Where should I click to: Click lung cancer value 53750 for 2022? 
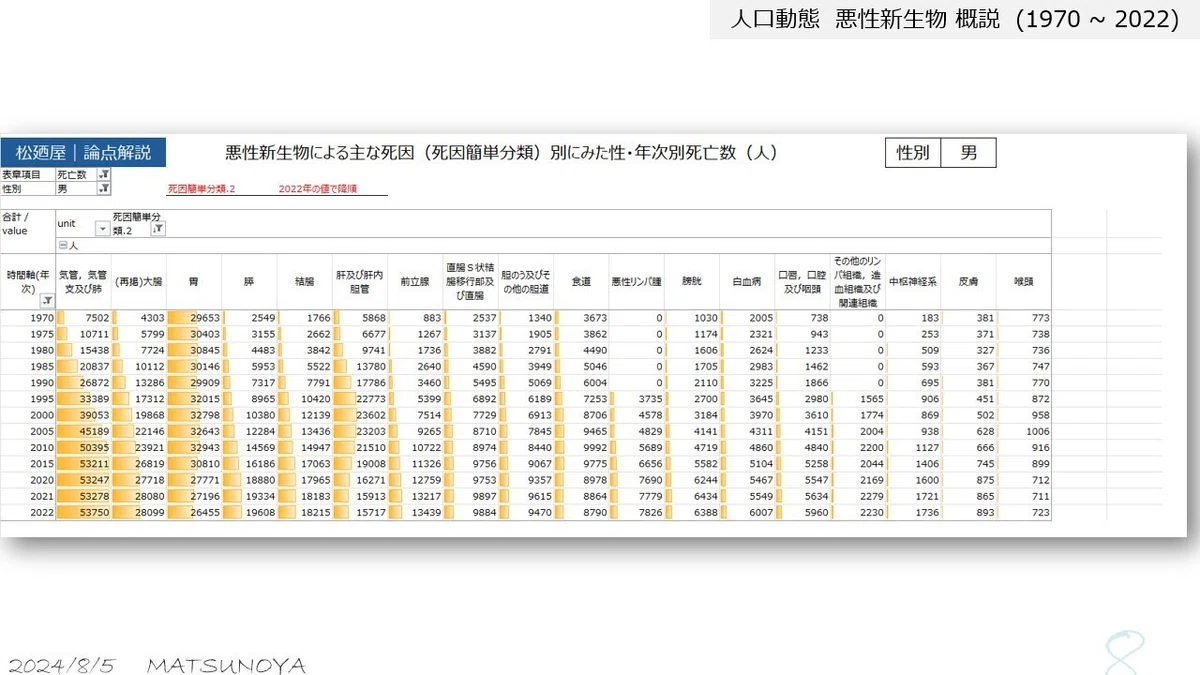click(93, 512)
